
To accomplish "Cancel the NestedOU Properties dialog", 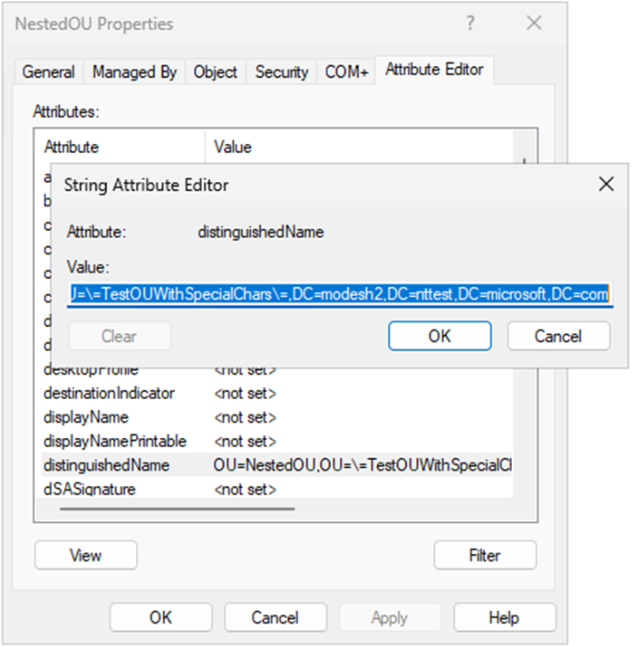I will click(x=275, y=617).
